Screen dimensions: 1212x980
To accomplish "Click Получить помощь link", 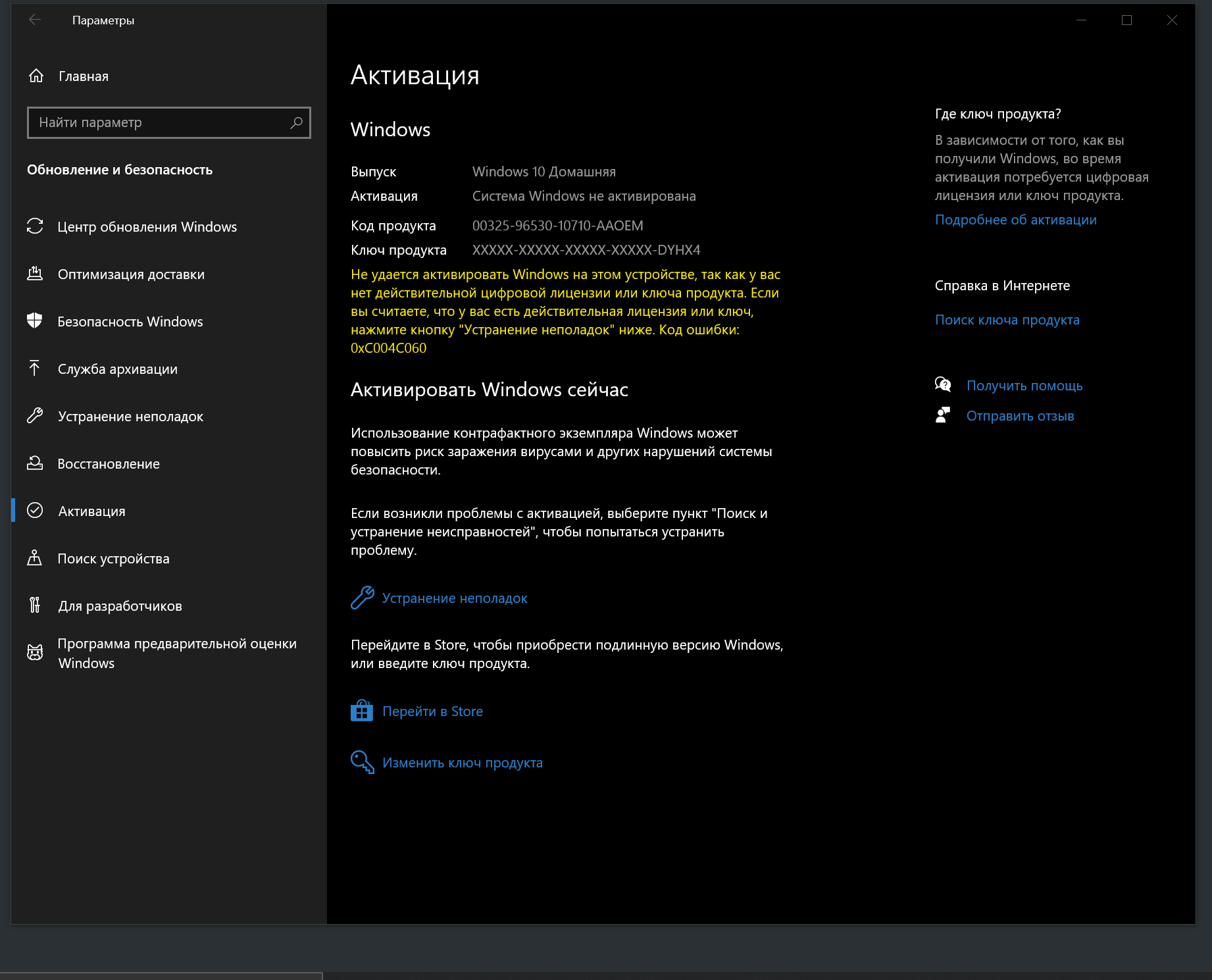I will click(1024, 385).
